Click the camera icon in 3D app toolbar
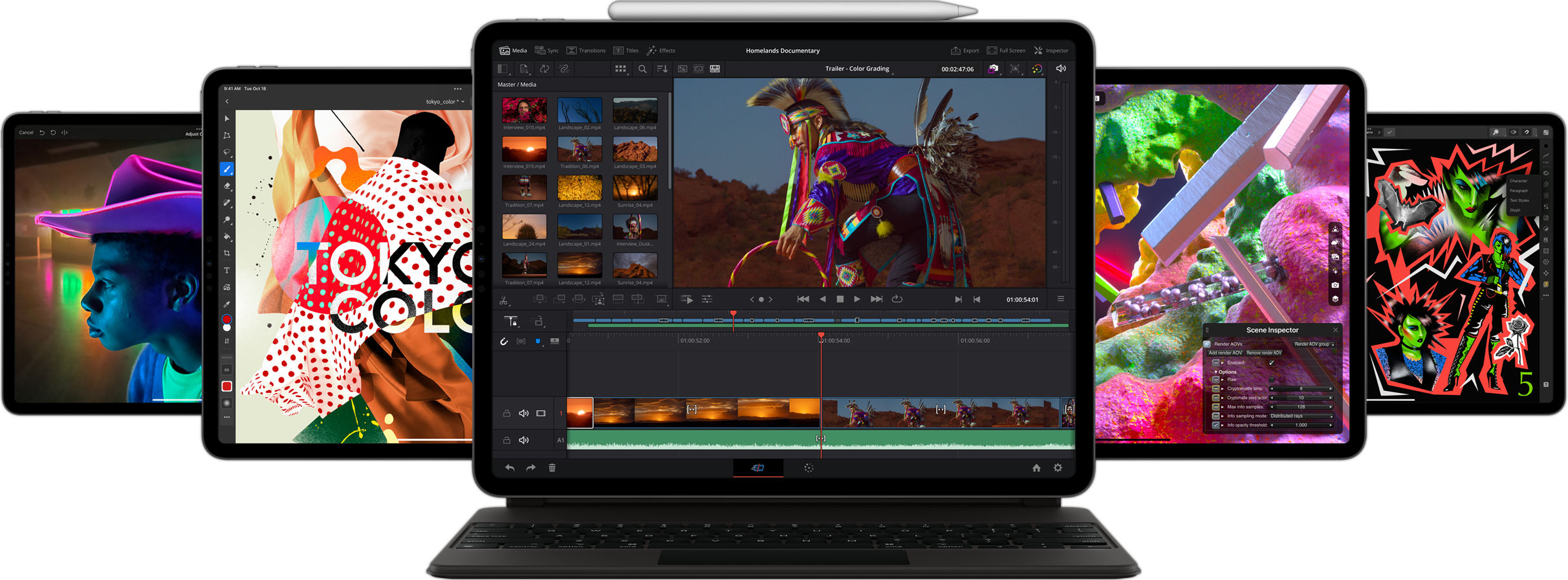 pyautogui.click(x=1335, y=285)
